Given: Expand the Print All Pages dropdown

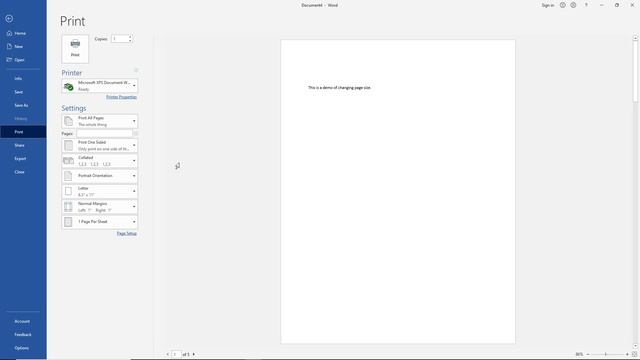Looking at the screenshot, I should (100, 121).
